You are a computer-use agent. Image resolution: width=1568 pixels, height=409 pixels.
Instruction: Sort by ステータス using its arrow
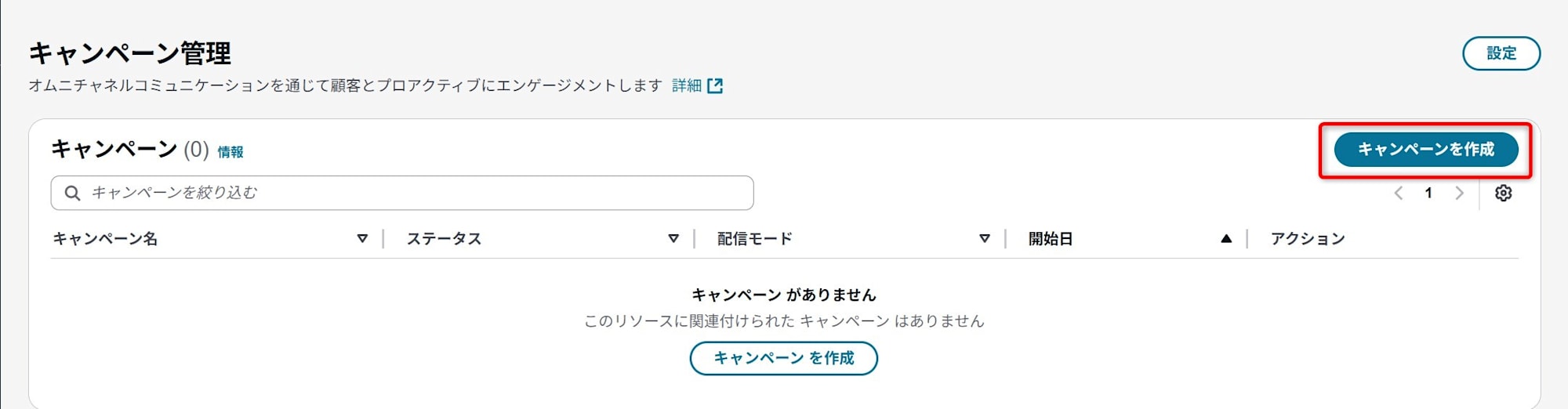coord(673,238)
